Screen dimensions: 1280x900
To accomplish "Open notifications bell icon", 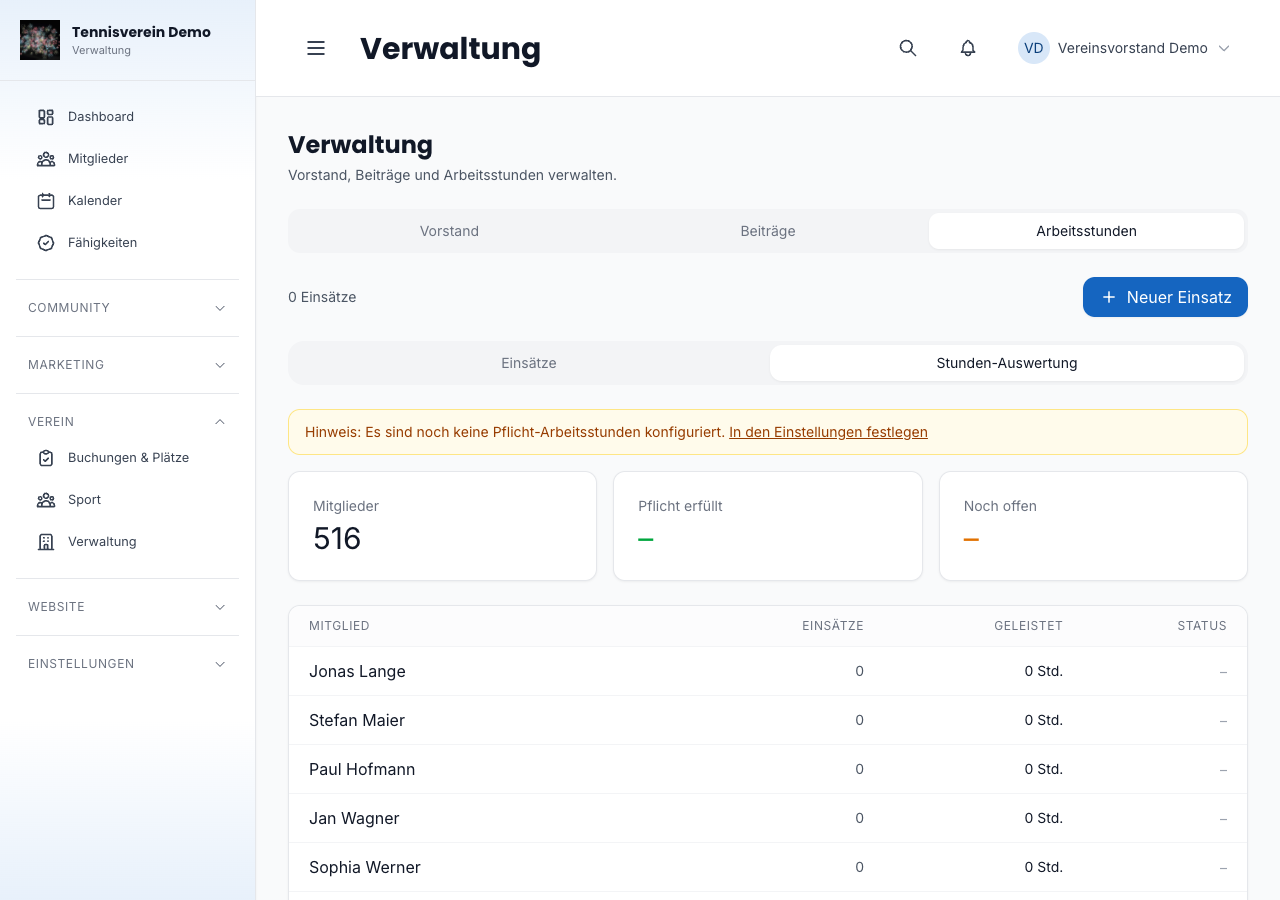I will pyautogui.click(x=968, y=48).
